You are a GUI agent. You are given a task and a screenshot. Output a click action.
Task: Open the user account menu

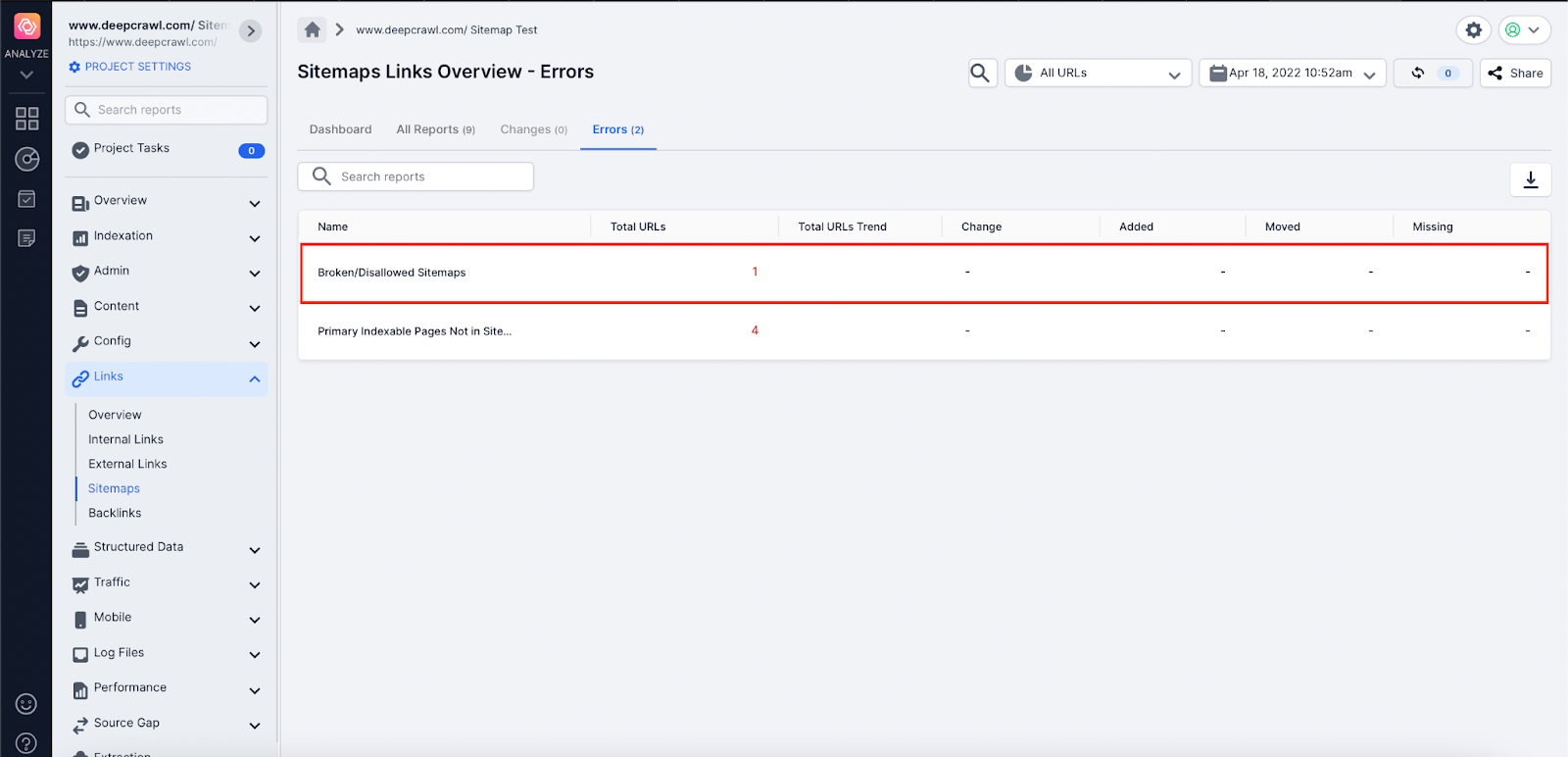(x=1523, y=30)
